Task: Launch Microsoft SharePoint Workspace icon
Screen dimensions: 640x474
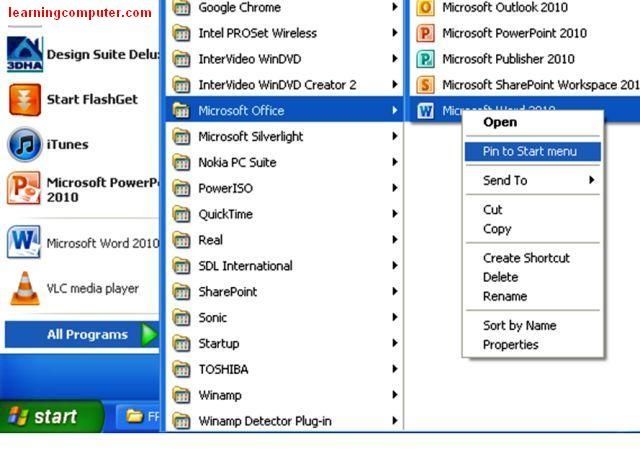Action: (x=425, y=85)
